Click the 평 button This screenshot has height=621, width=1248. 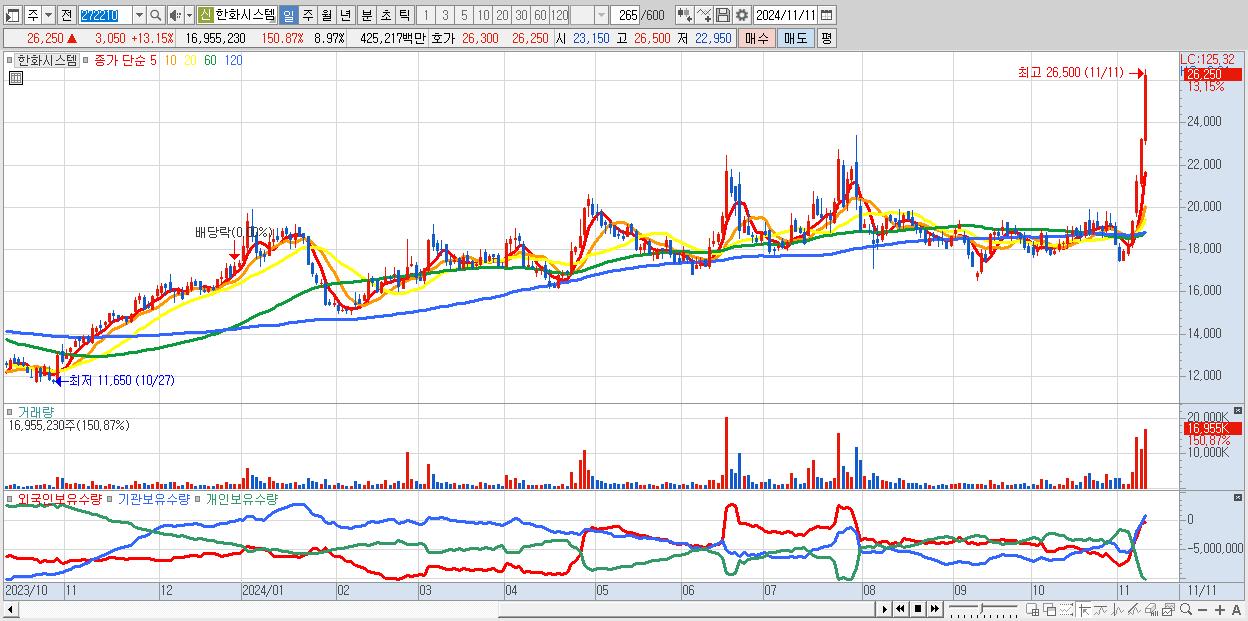tap(826, 38)
